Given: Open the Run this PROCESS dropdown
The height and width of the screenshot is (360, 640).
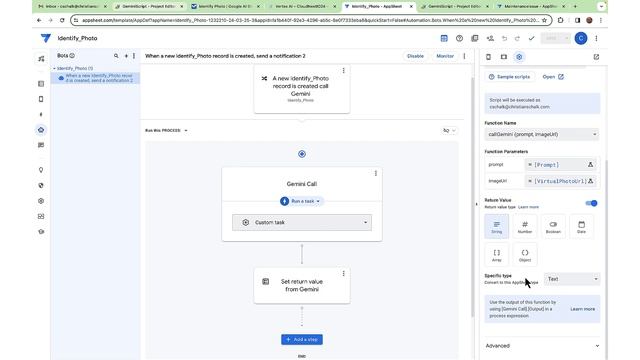Looking at the screenshot, I should tap(167, 131).
